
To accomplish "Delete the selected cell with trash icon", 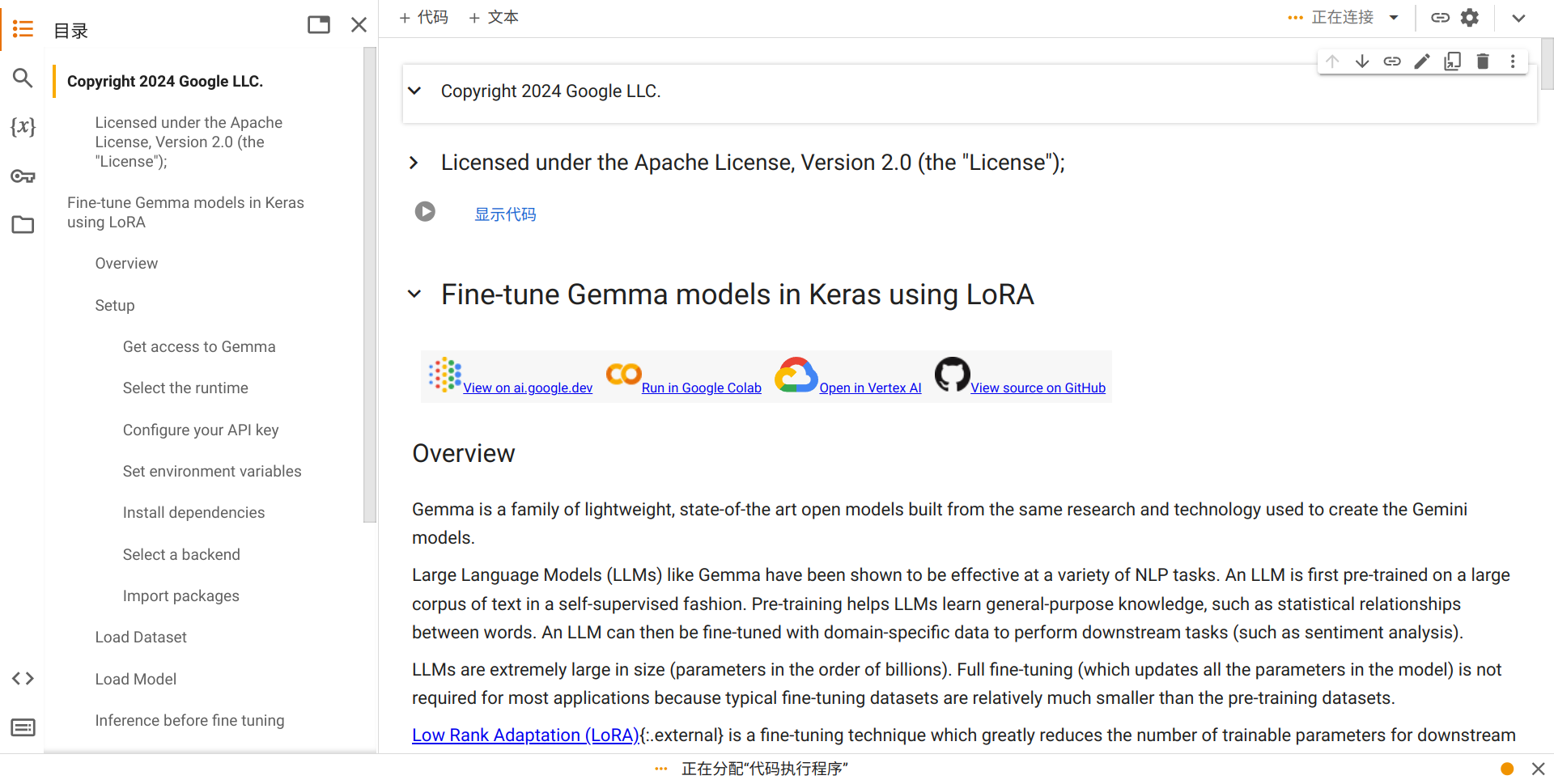I will (1483, 61).
